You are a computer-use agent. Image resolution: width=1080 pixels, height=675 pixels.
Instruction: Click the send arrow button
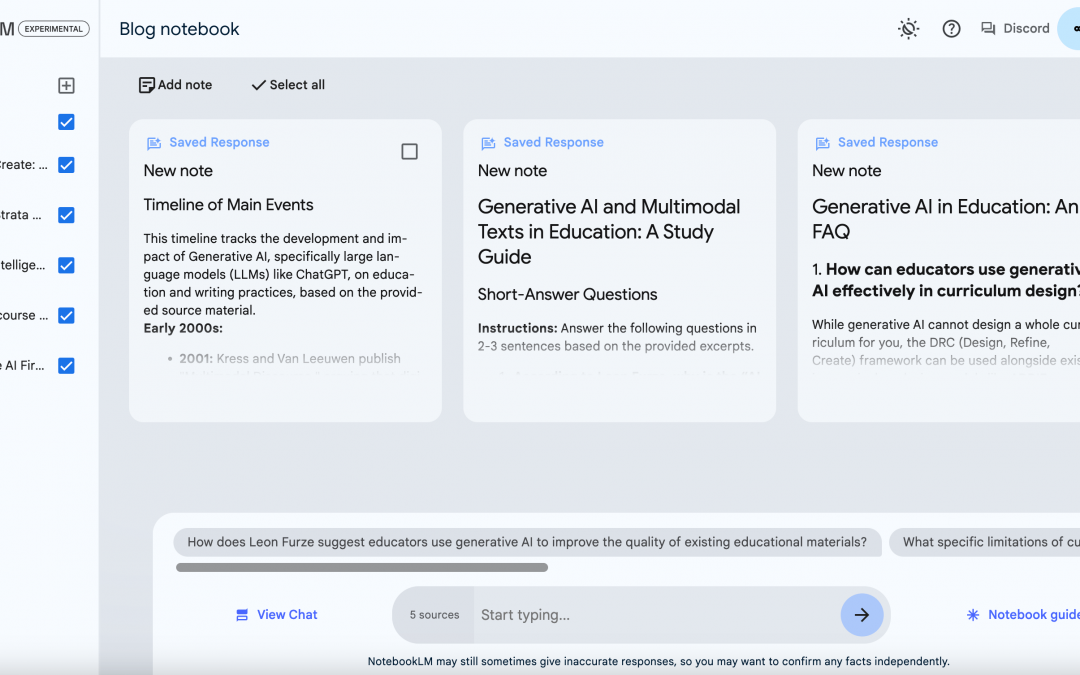861,615
